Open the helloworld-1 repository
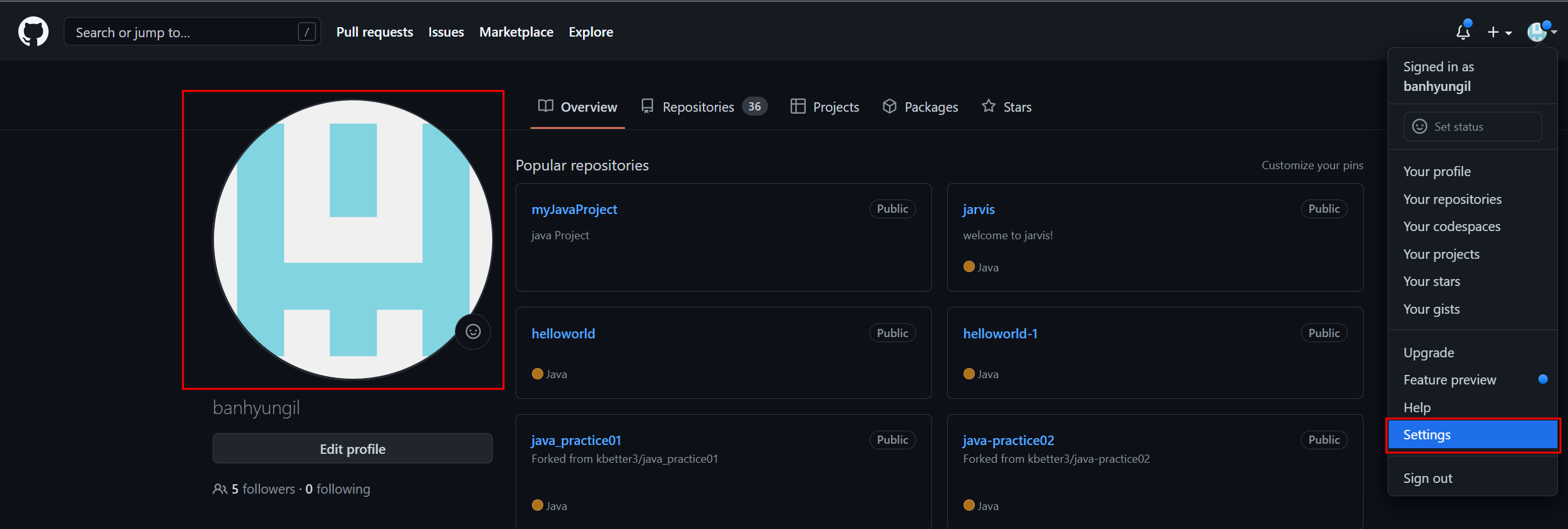 pyautogui.click(x=1000, y=333)
